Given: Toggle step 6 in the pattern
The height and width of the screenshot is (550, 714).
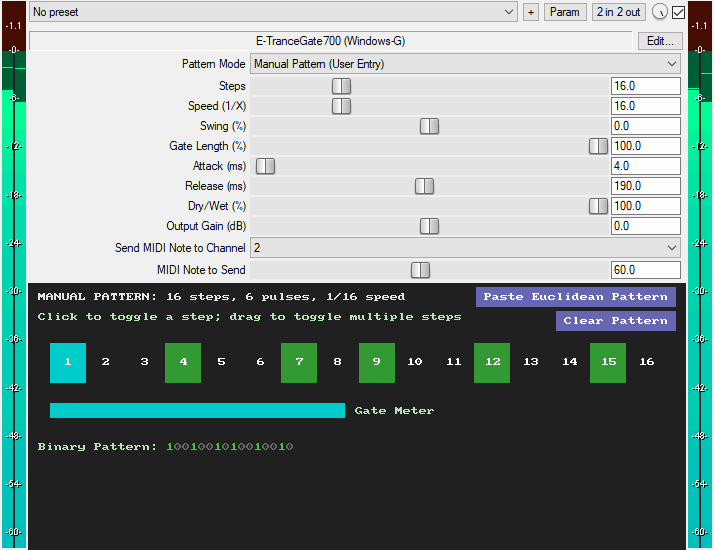Looking at the screenshot, I should pos(260,363).
